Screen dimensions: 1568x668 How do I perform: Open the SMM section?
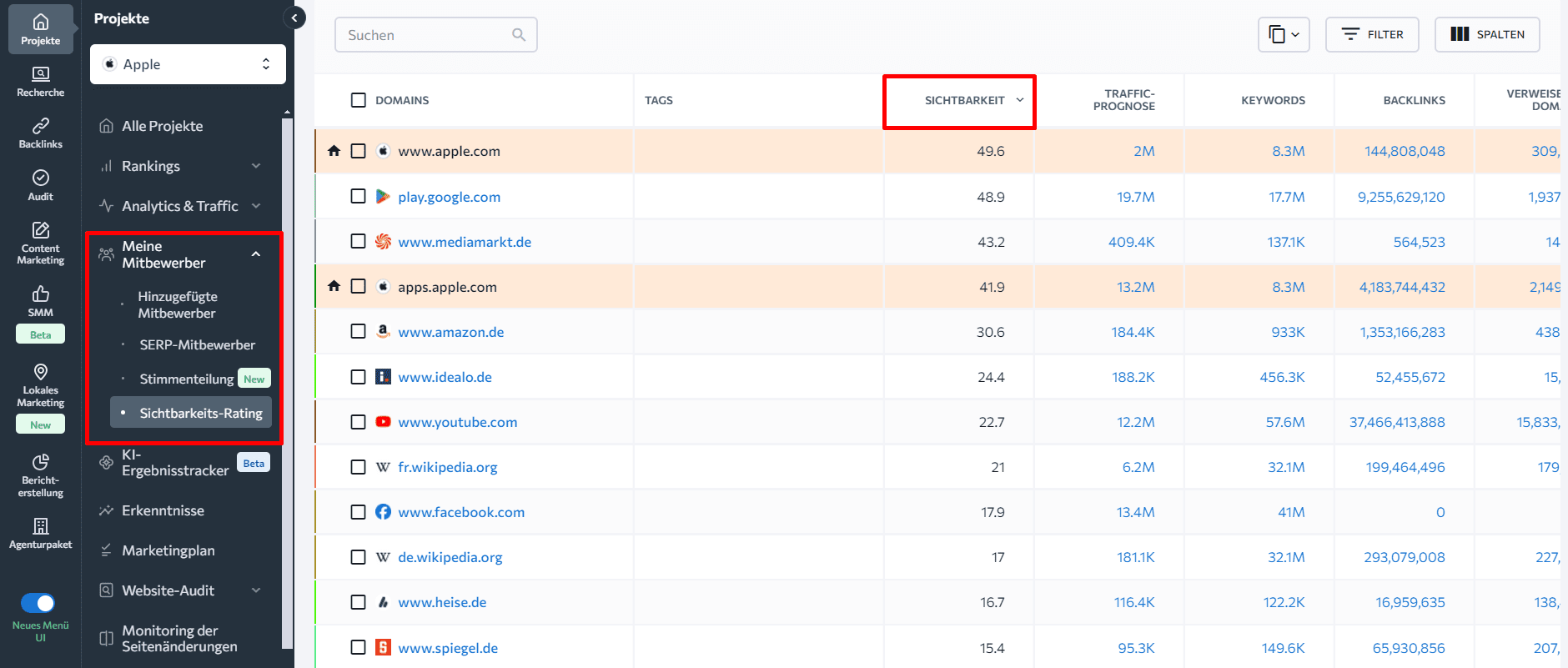40,302
